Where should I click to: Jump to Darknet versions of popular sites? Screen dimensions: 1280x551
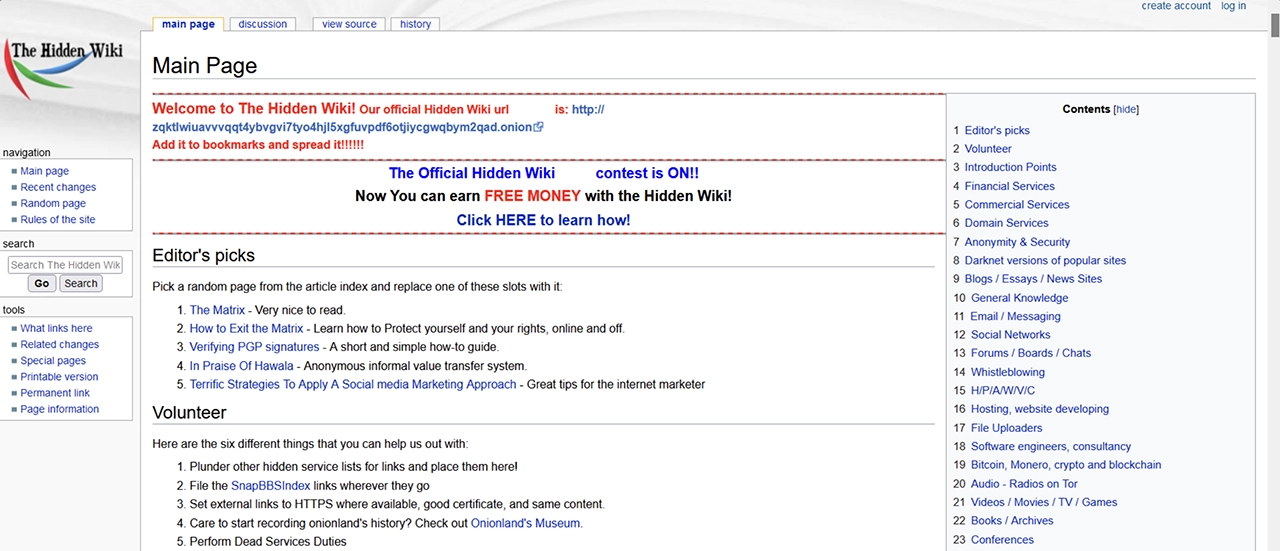point(1045,260)
